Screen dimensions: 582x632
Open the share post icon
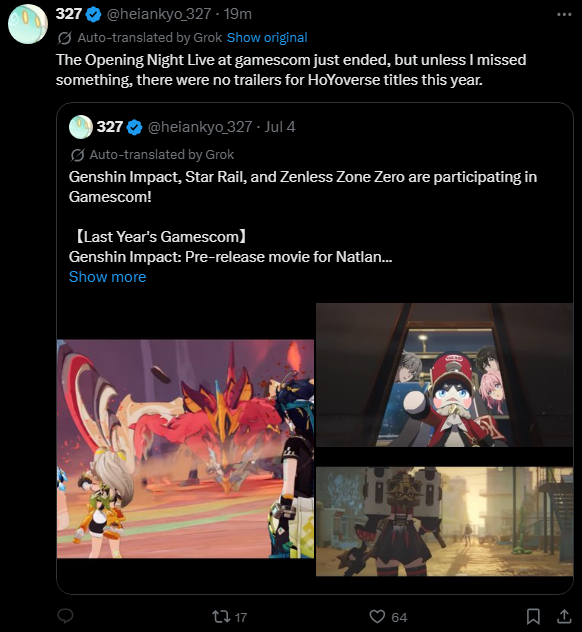(564, 617)
